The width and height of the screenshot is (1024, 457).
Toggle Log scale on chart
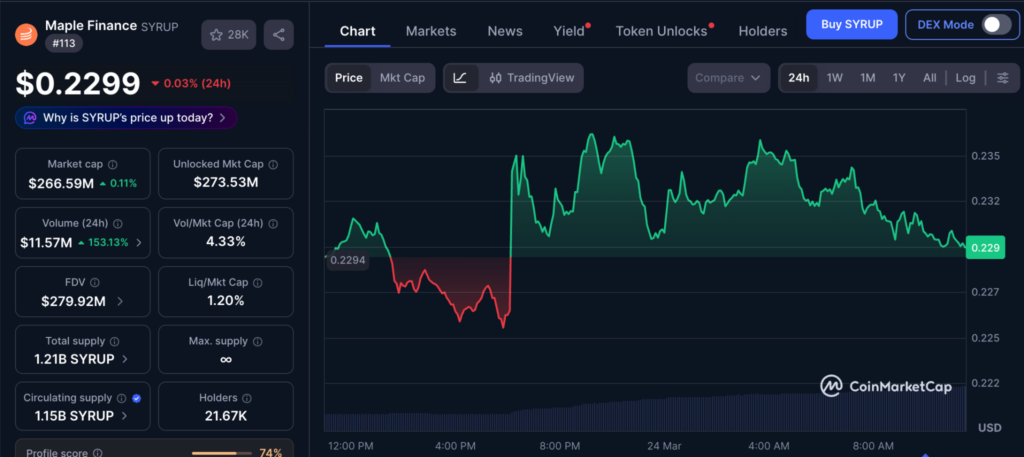(965, 78)
